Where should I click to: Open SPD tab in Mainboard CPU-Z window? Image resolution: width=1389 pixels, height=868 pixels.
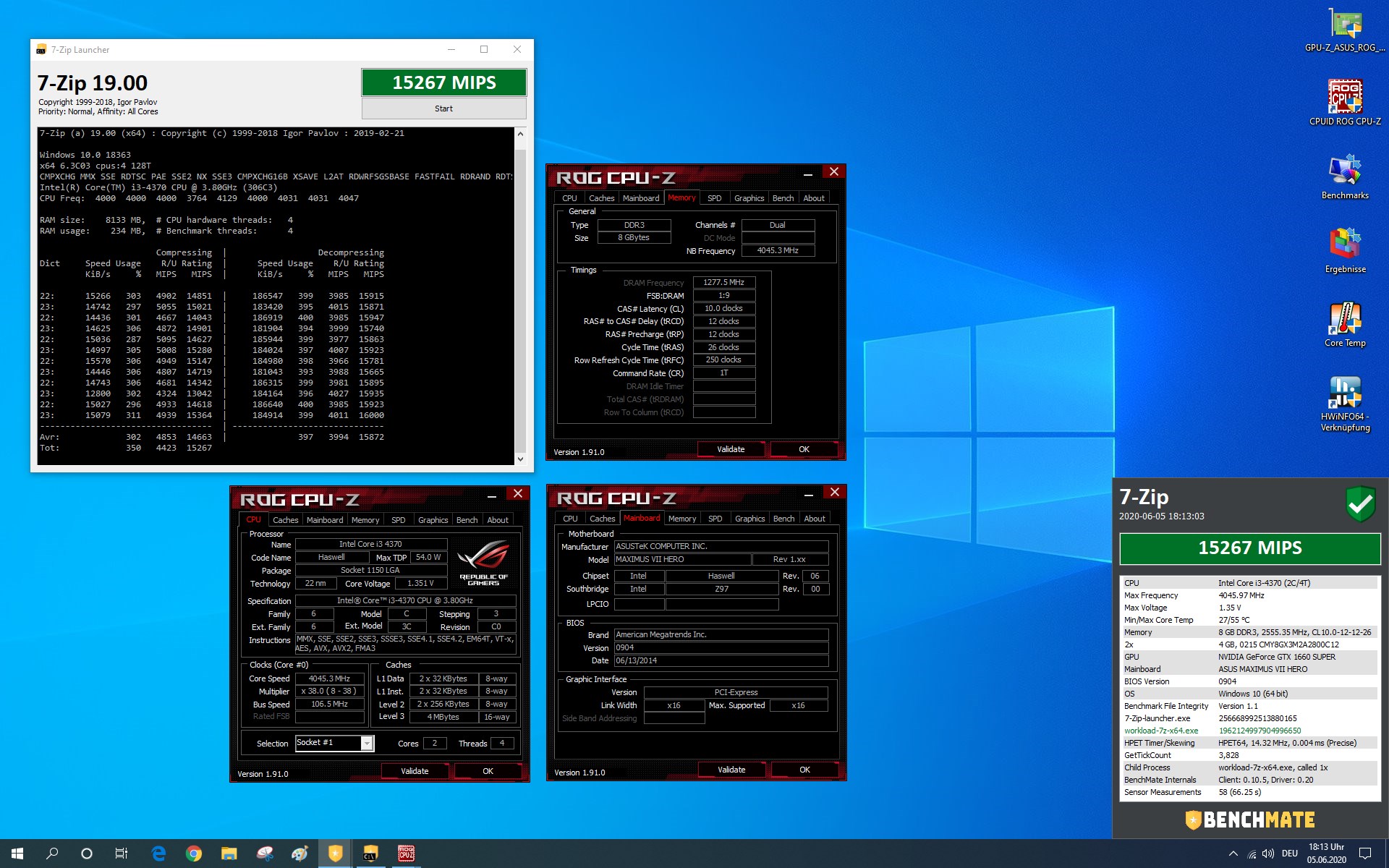click(x=715, y=519)
